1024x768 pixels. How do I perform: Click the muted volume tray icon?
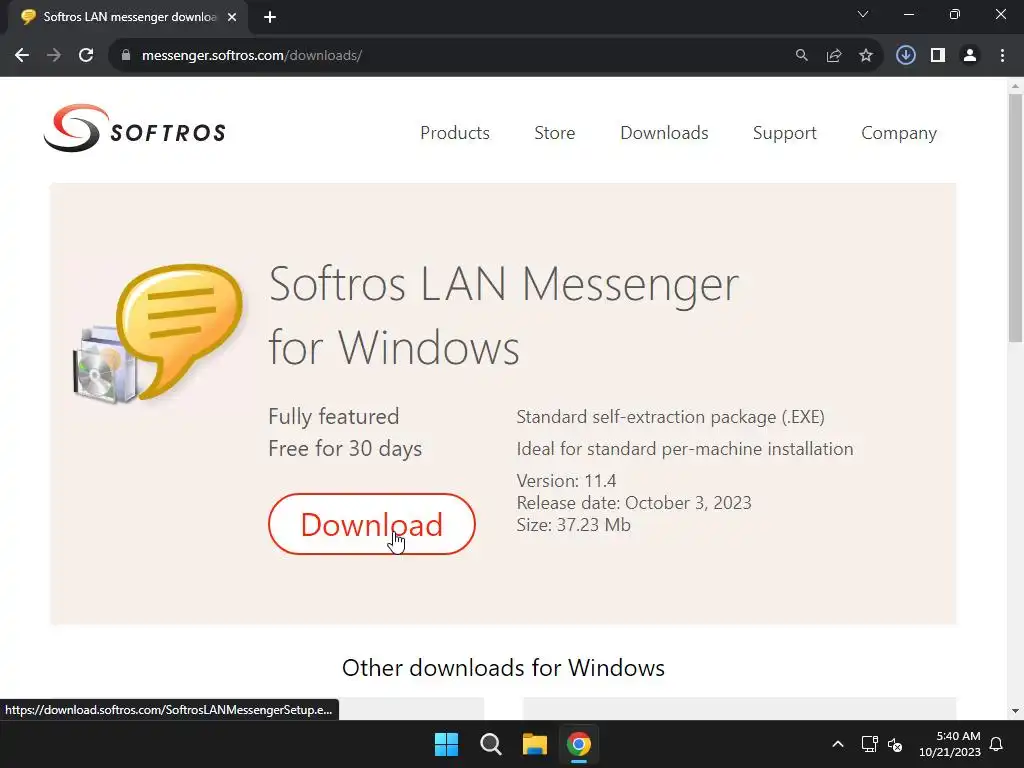[895, 744]
